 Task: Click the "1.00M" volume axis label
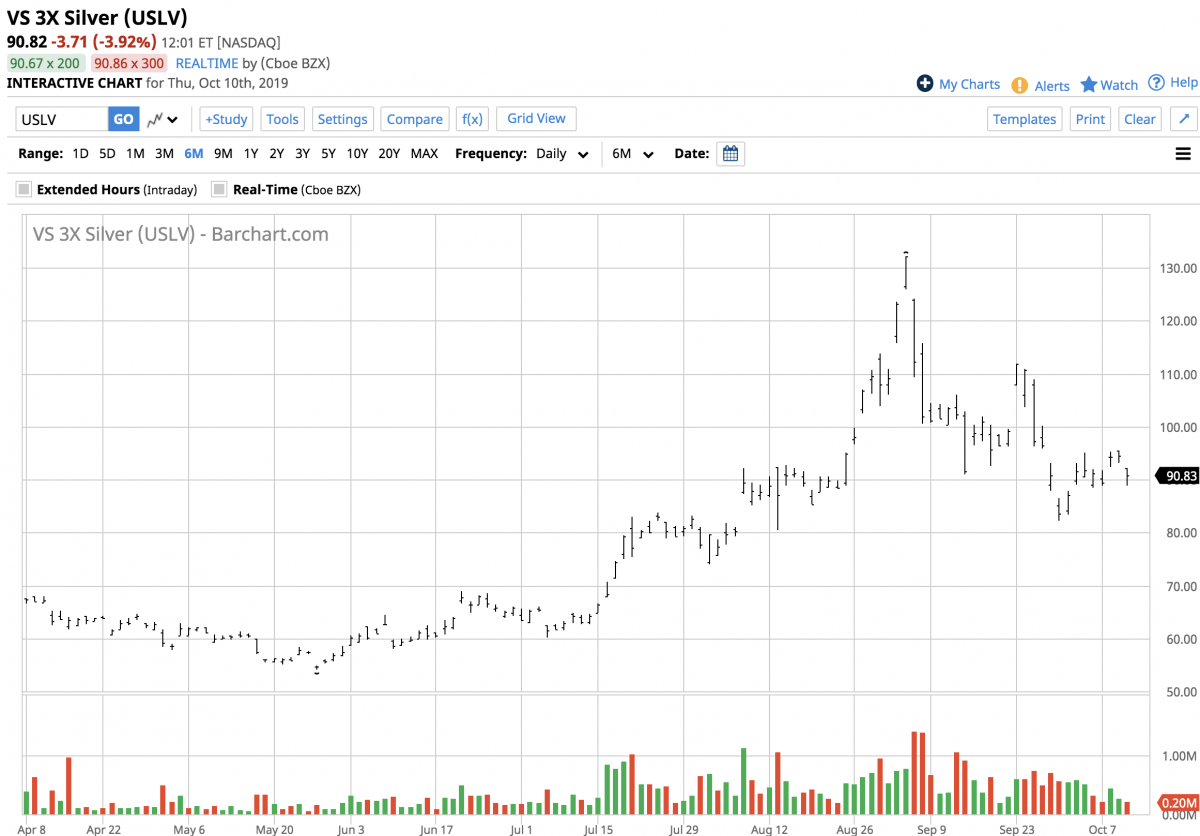pos(1178,757)
